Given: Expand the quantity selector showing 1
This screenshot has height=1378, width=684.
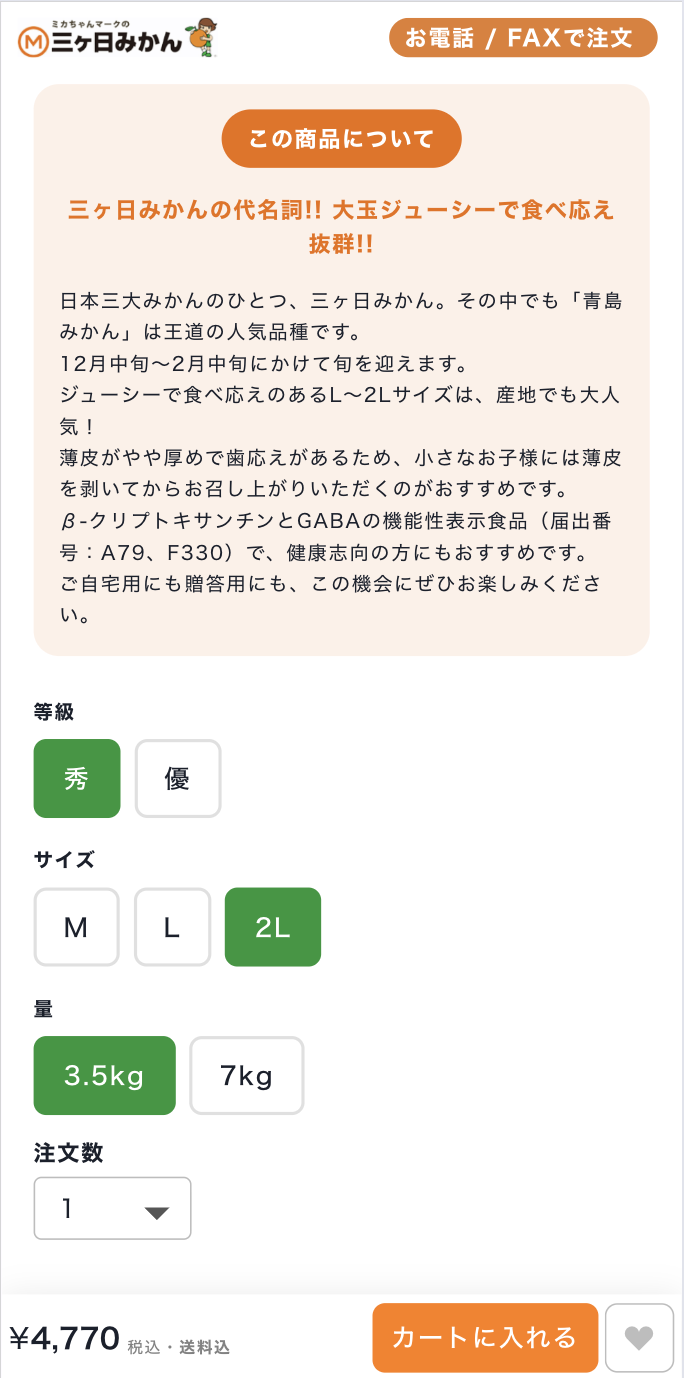Looking at the screenshot, I should (x=112, y=1209).
